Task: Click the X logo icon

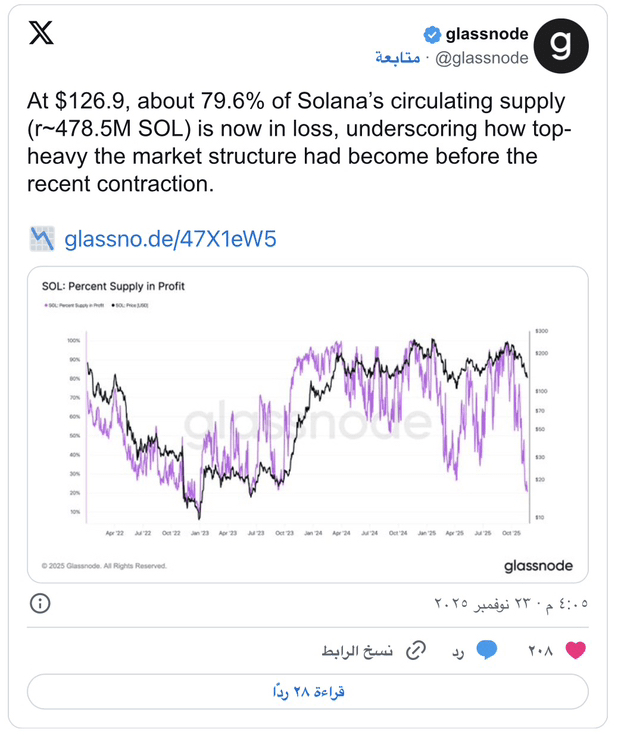Action: click(42, 34)
